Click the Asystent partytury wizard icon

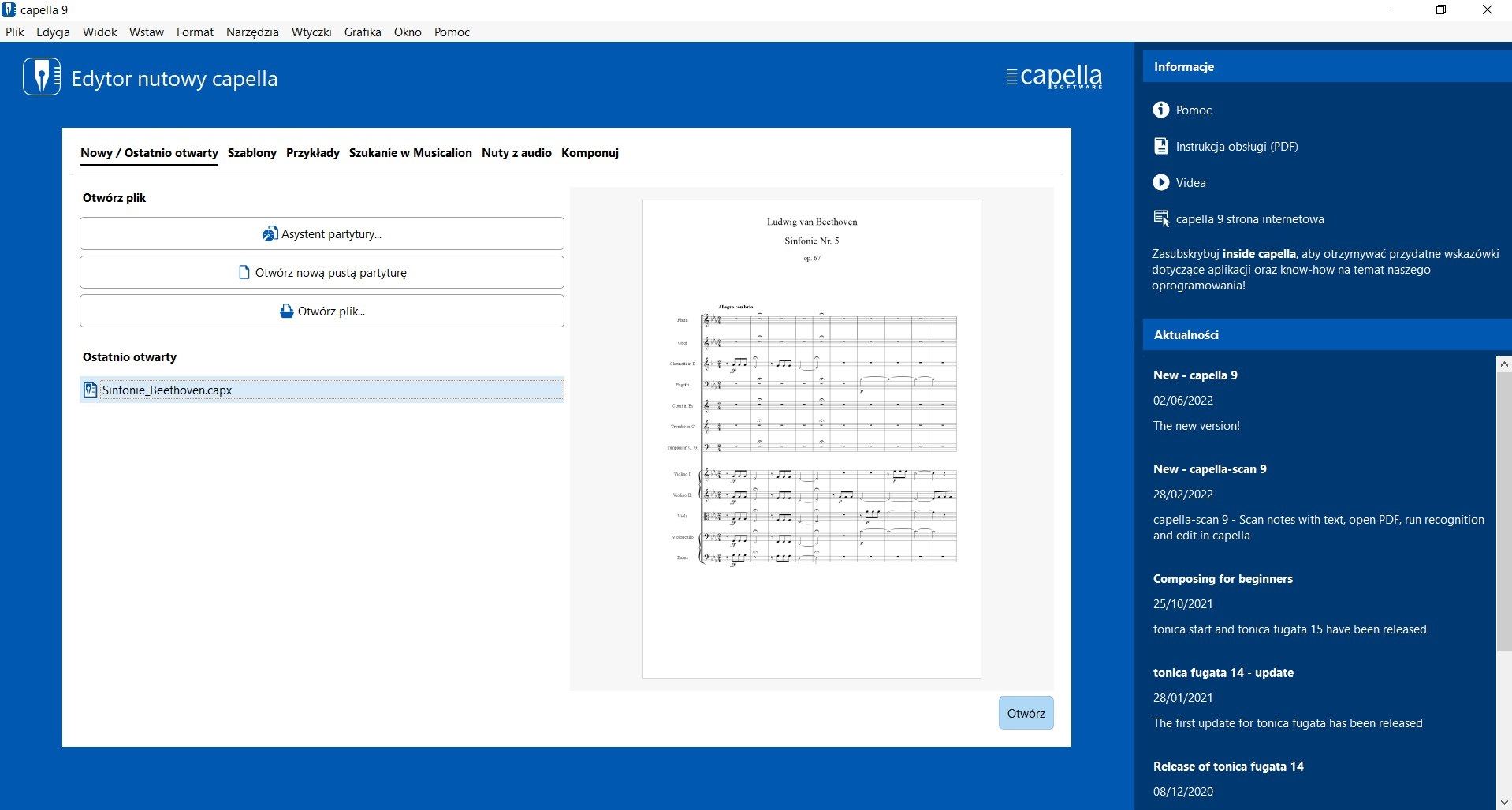point(270,233)
